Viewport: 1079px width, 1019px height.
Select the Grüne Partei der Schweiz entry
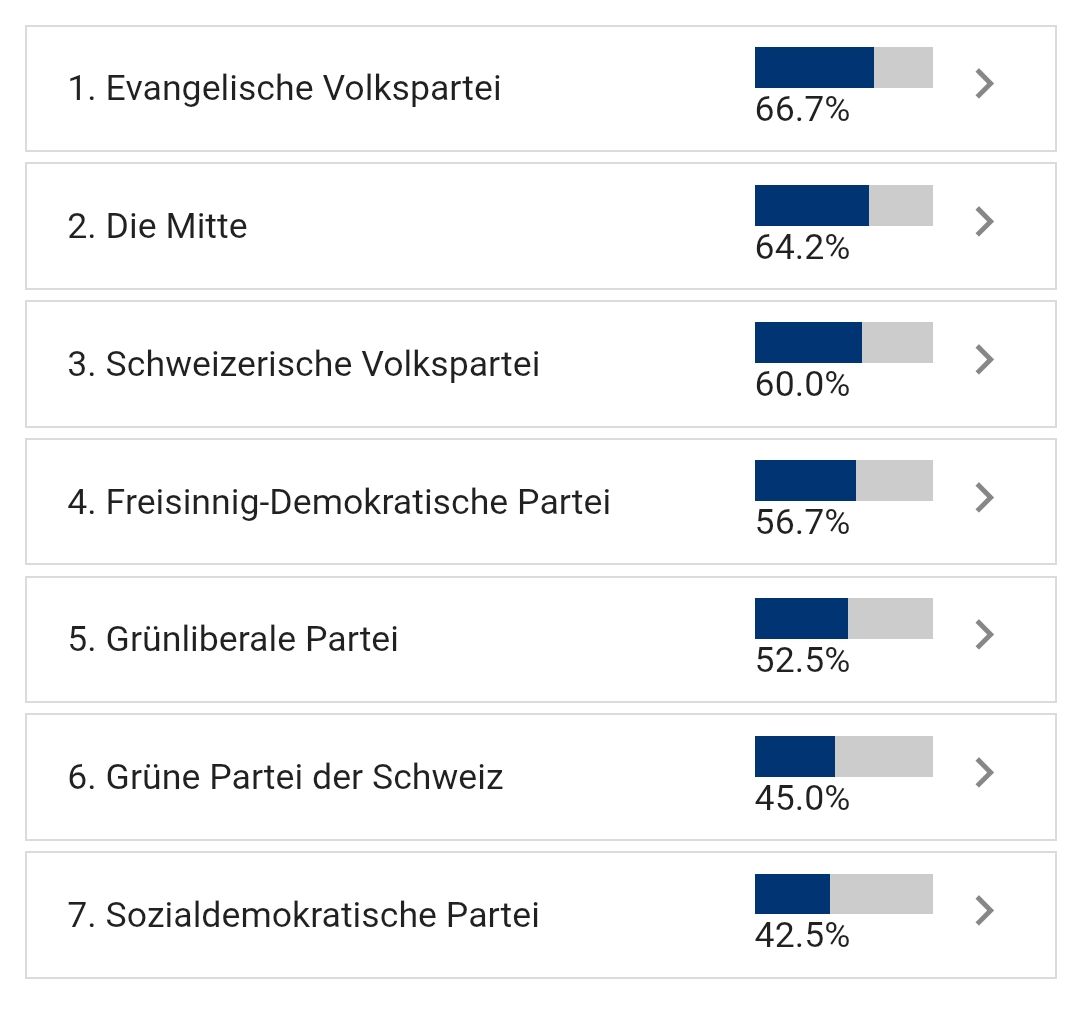tap(285, 777)
